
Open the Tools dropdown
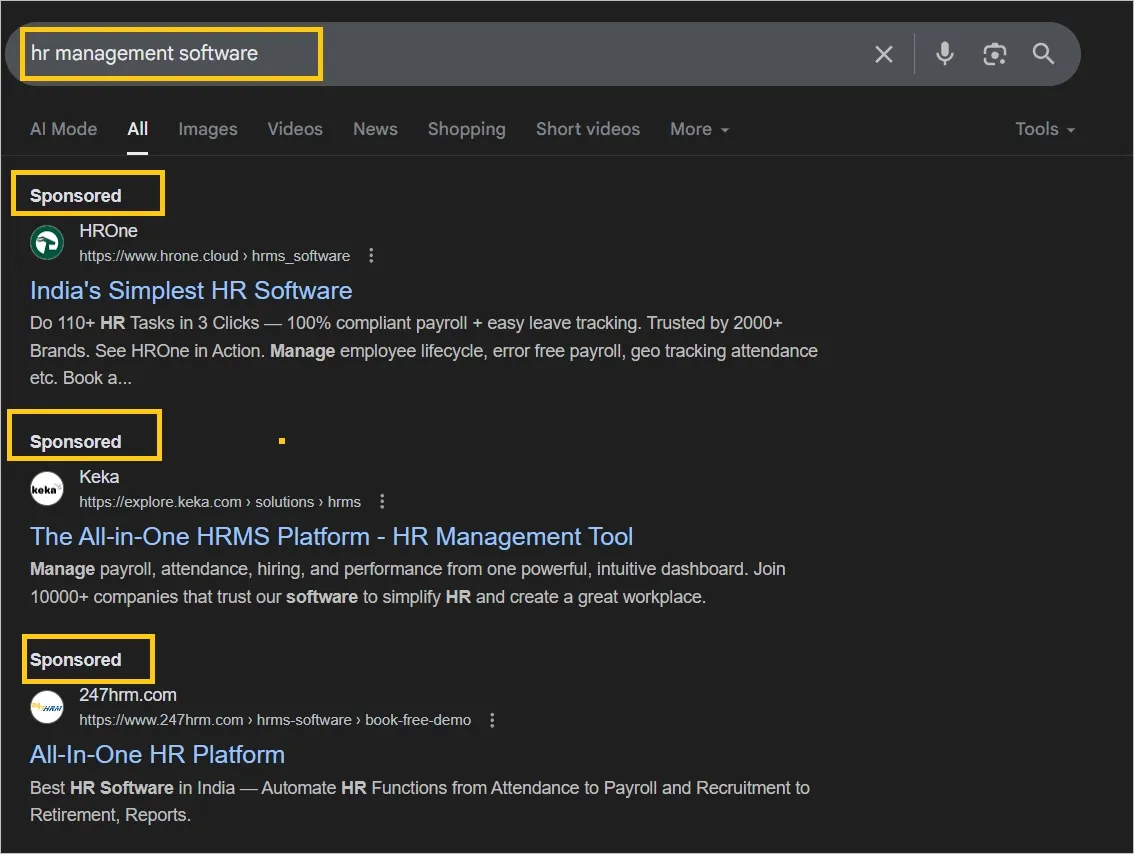pyautogui.click(x=1045, y=129)
